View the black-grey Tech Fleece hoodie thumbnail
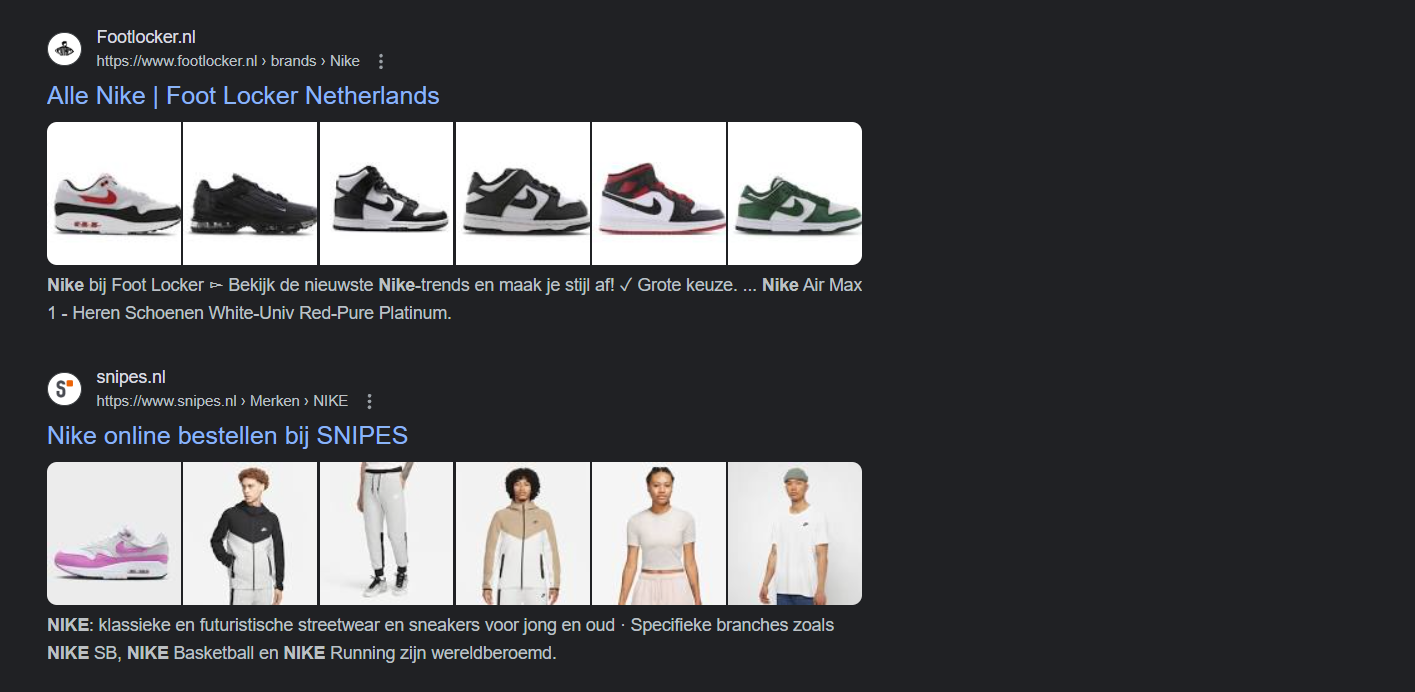The image size is (1415, 692). (x=250, y=533)
